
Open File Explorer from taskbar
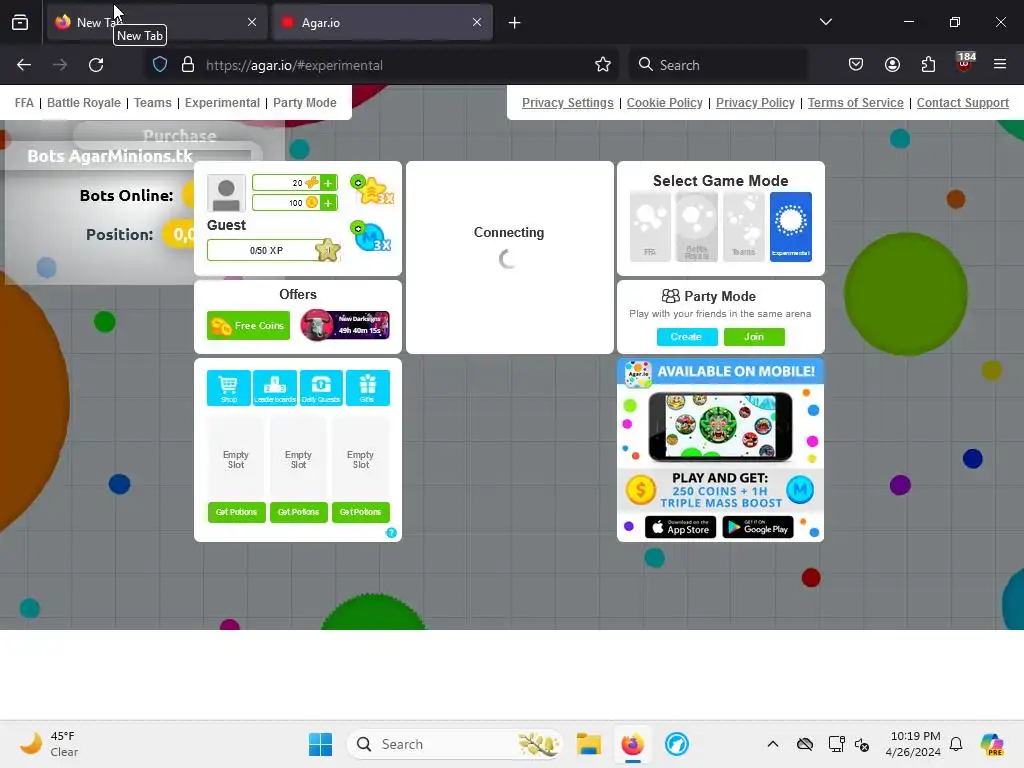588,744
